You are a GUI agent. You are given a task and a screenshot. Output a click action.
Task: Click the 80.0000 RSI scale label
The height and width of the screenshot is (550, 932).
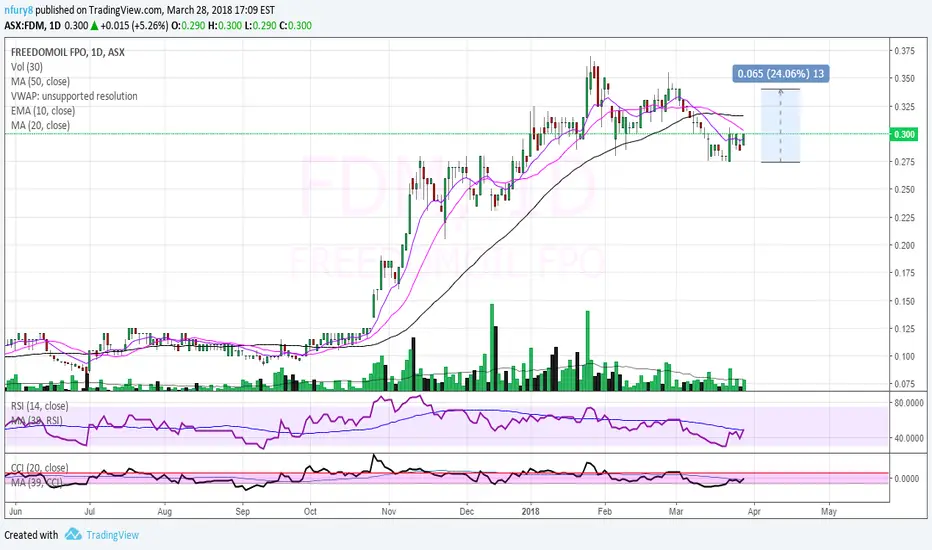click(x=909, y=403)
